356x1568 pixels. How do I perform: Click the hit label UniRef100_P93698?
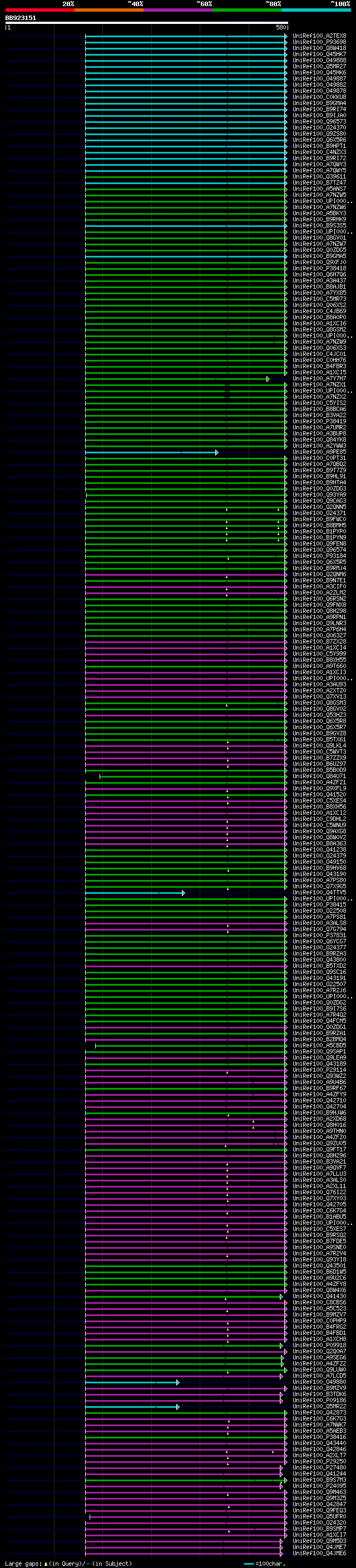coord(319,42)
